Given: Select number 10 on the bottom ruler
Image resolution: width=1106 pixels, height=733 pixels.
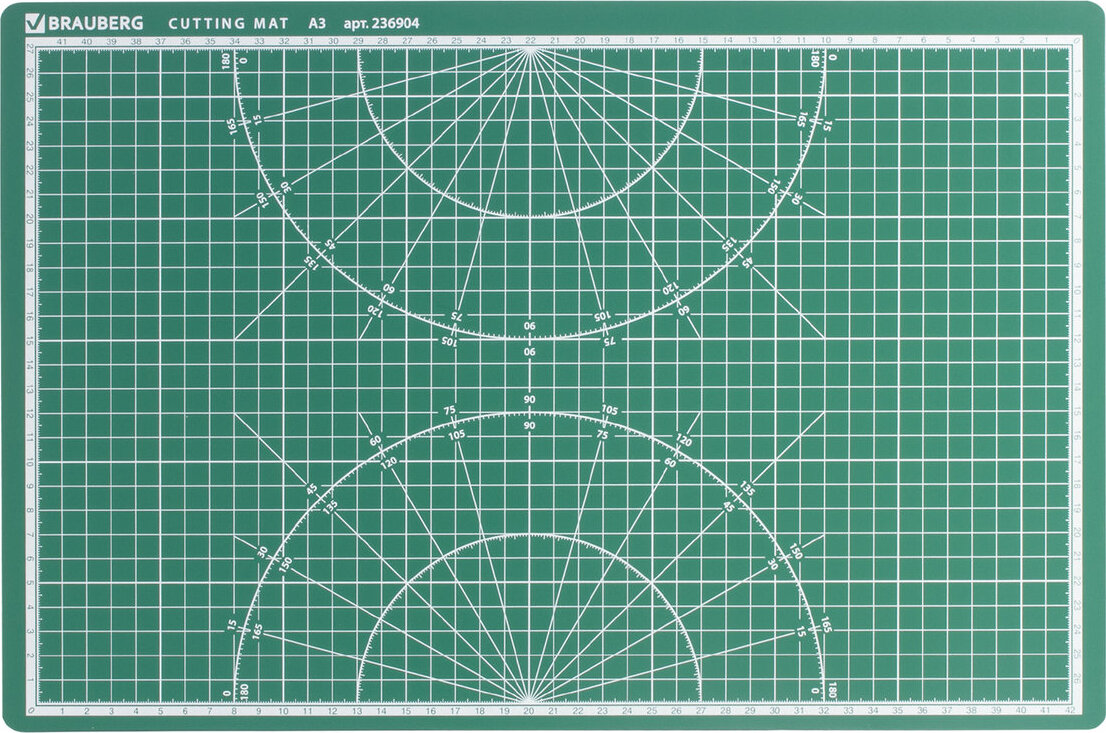Looking at the screenshot, I should 283,711.
